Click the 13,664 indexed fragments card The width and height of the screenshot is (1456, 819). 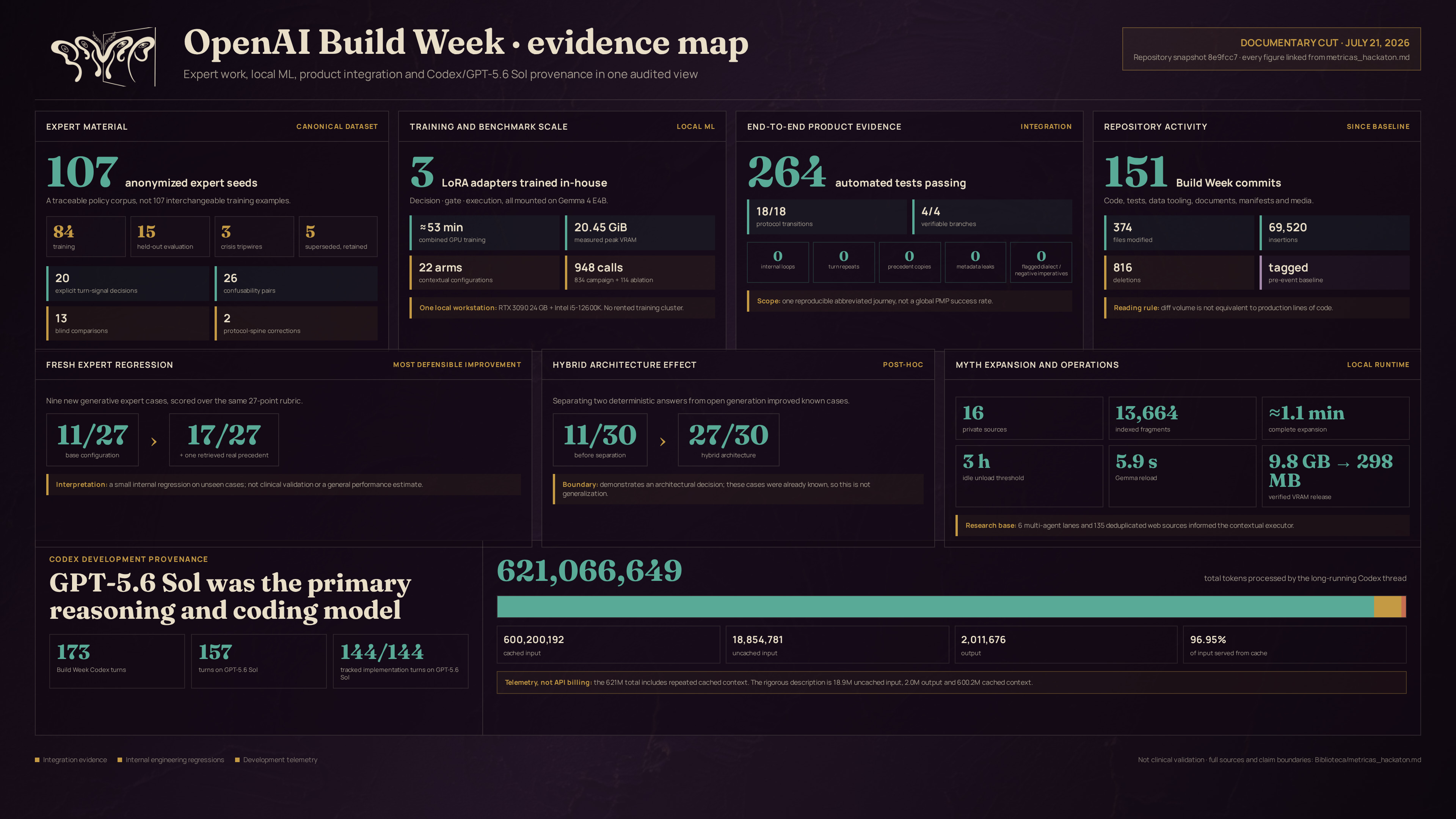pyautogui.click(x=1182, y=418)
